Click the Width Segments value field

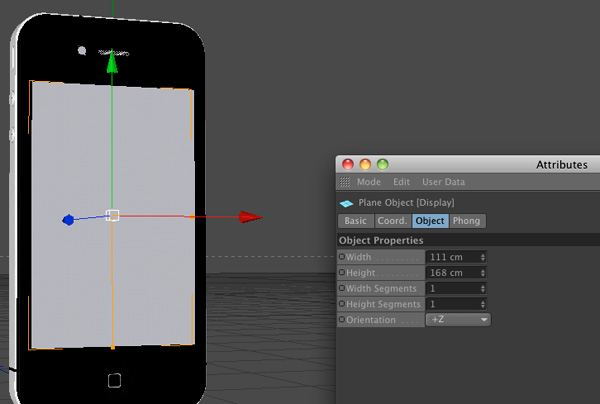point(456,288)
